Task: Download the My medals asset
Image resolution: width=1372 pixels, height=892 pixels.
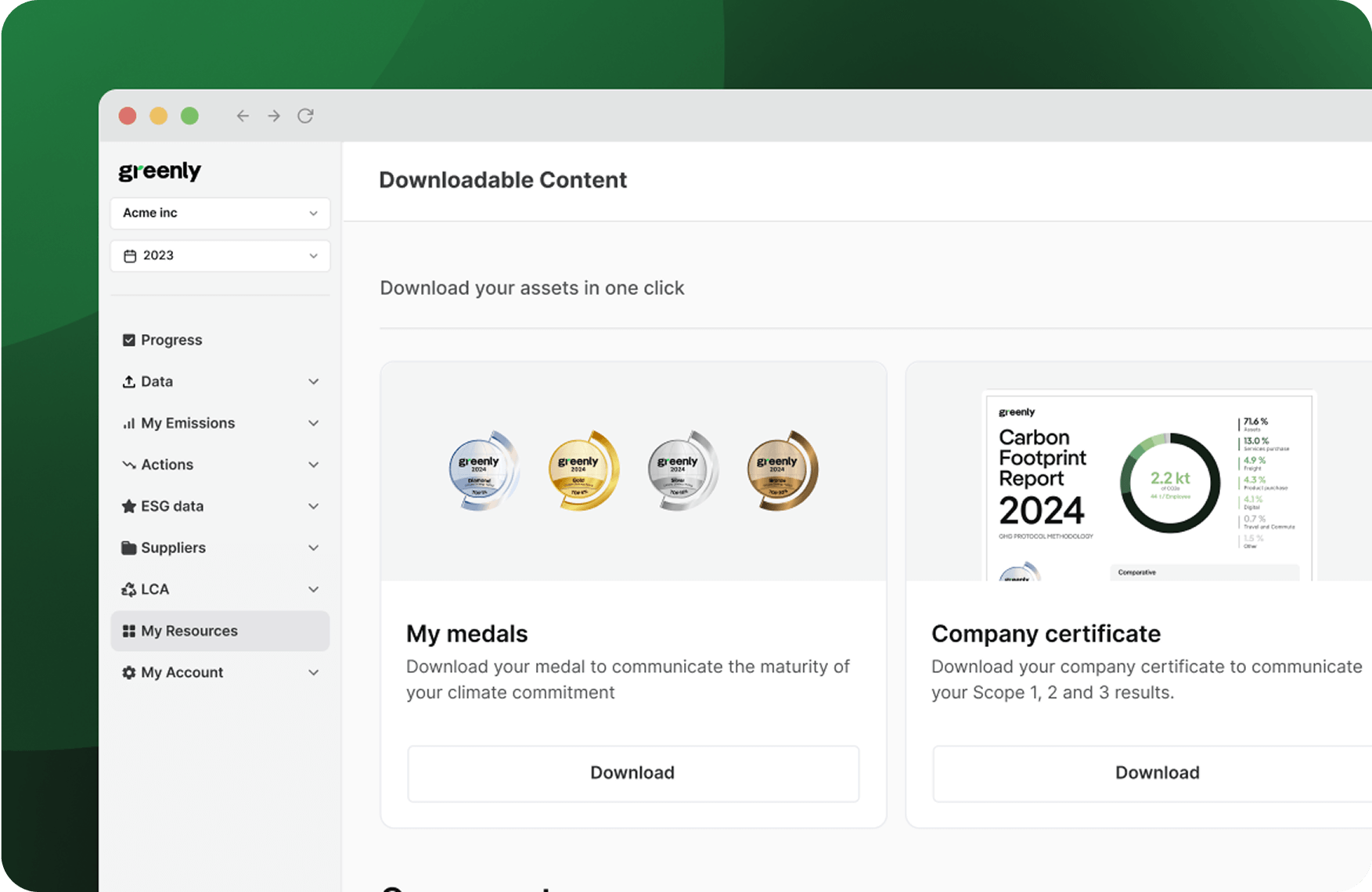Action: point(633,773)
